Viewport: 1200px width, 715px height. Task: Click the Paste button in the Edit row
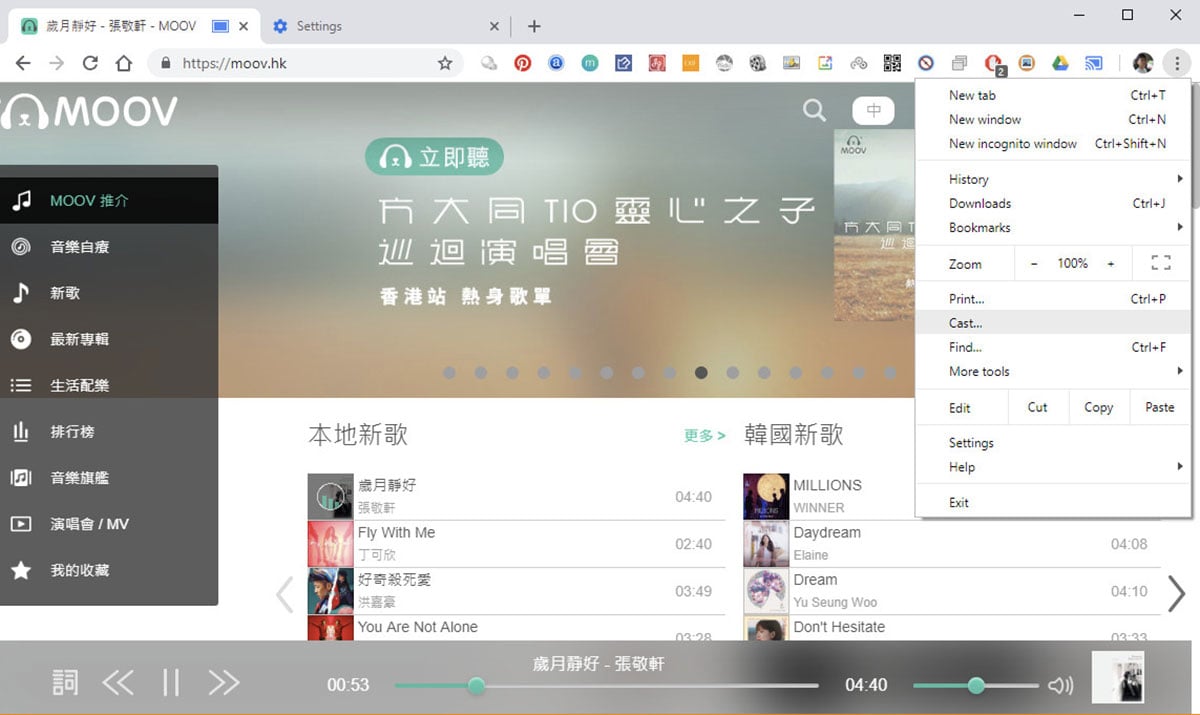click(x=1160, y=407)
